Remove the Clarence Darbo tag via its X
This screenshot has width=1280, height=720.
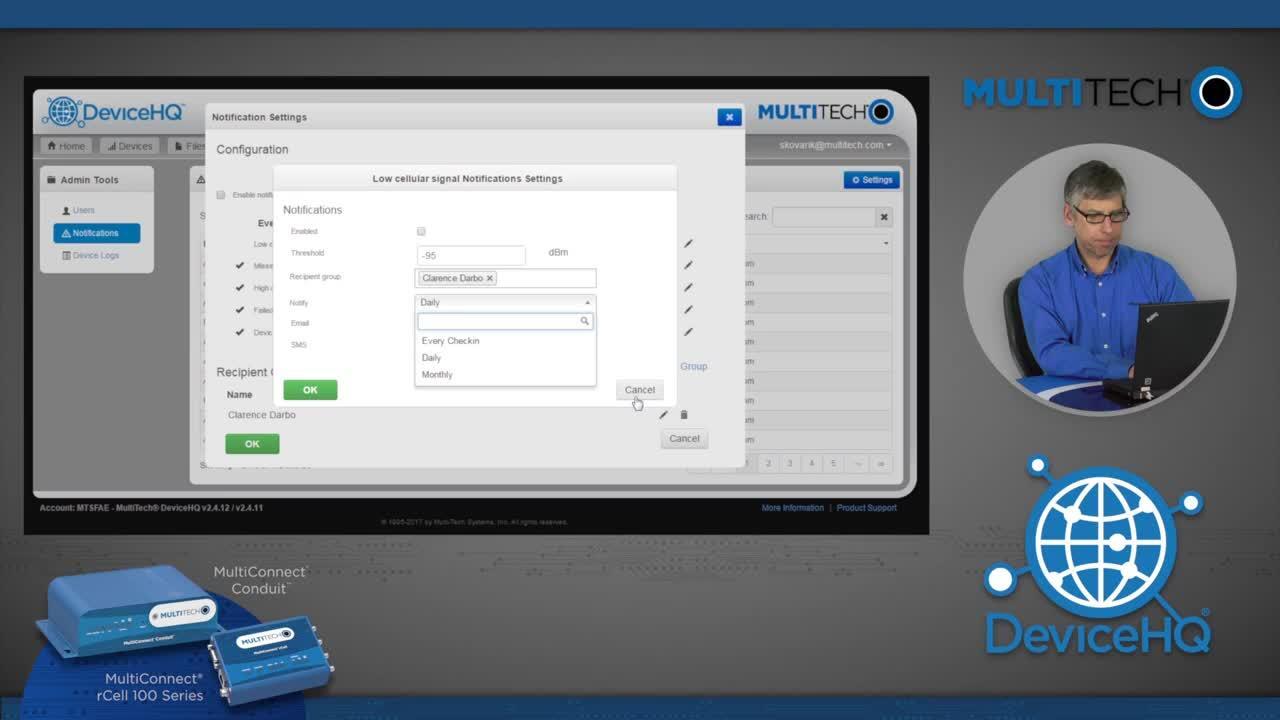pyautogui.click(x=489, y=278)
